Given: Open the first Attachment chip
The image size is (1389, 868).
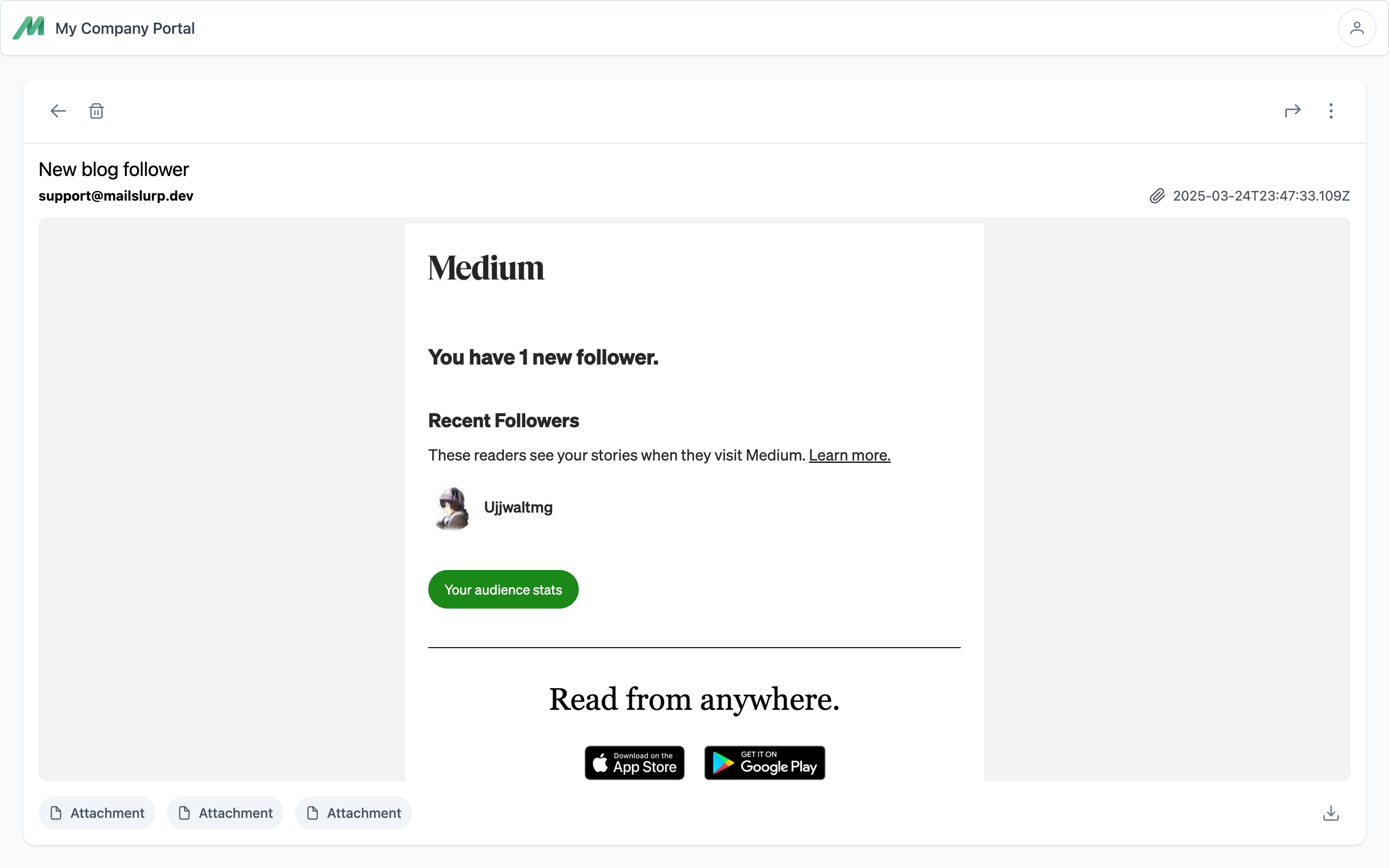Looking at the screenshot, I should tap(97, 813).
